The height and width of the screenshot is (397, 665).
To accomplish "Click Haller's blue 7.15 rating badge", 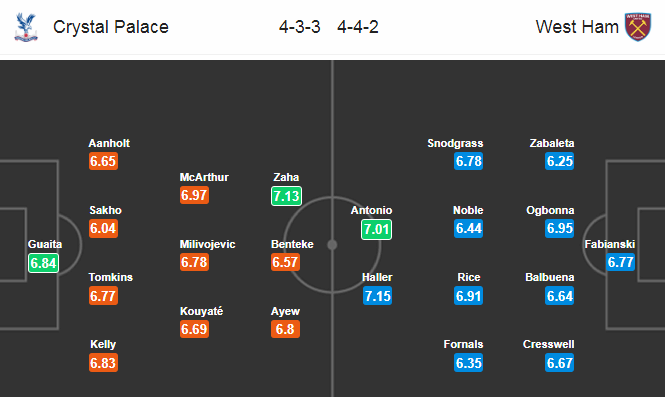I will pyautogui.click(x=377, y=296).
